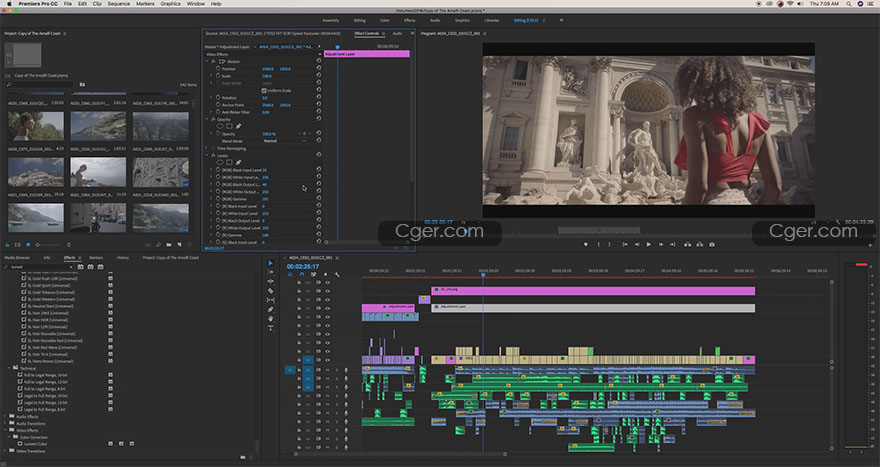Screen dimensions: 880x467
Task: Select the Ripple Edit tool
Action: pyautogui.click(x=271, y=281)
